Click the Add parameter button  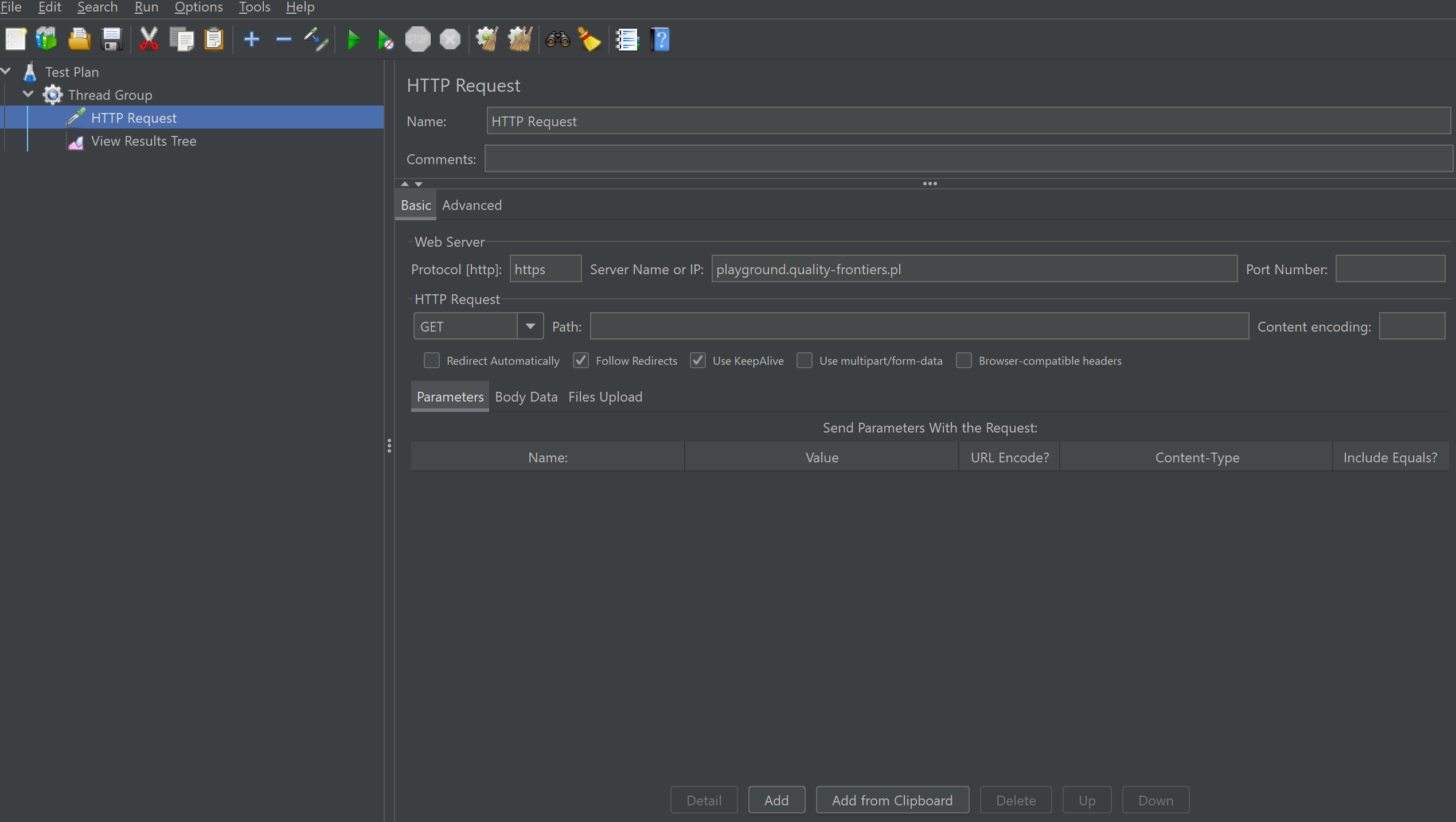coord(776,800)
